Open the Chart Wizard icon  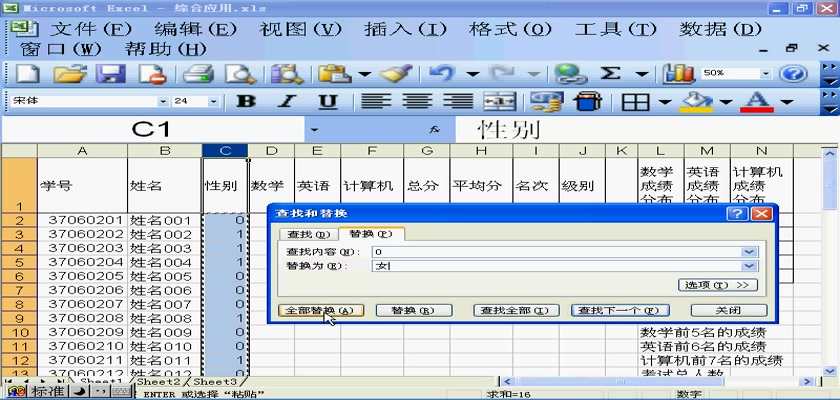tap(681, 73)
